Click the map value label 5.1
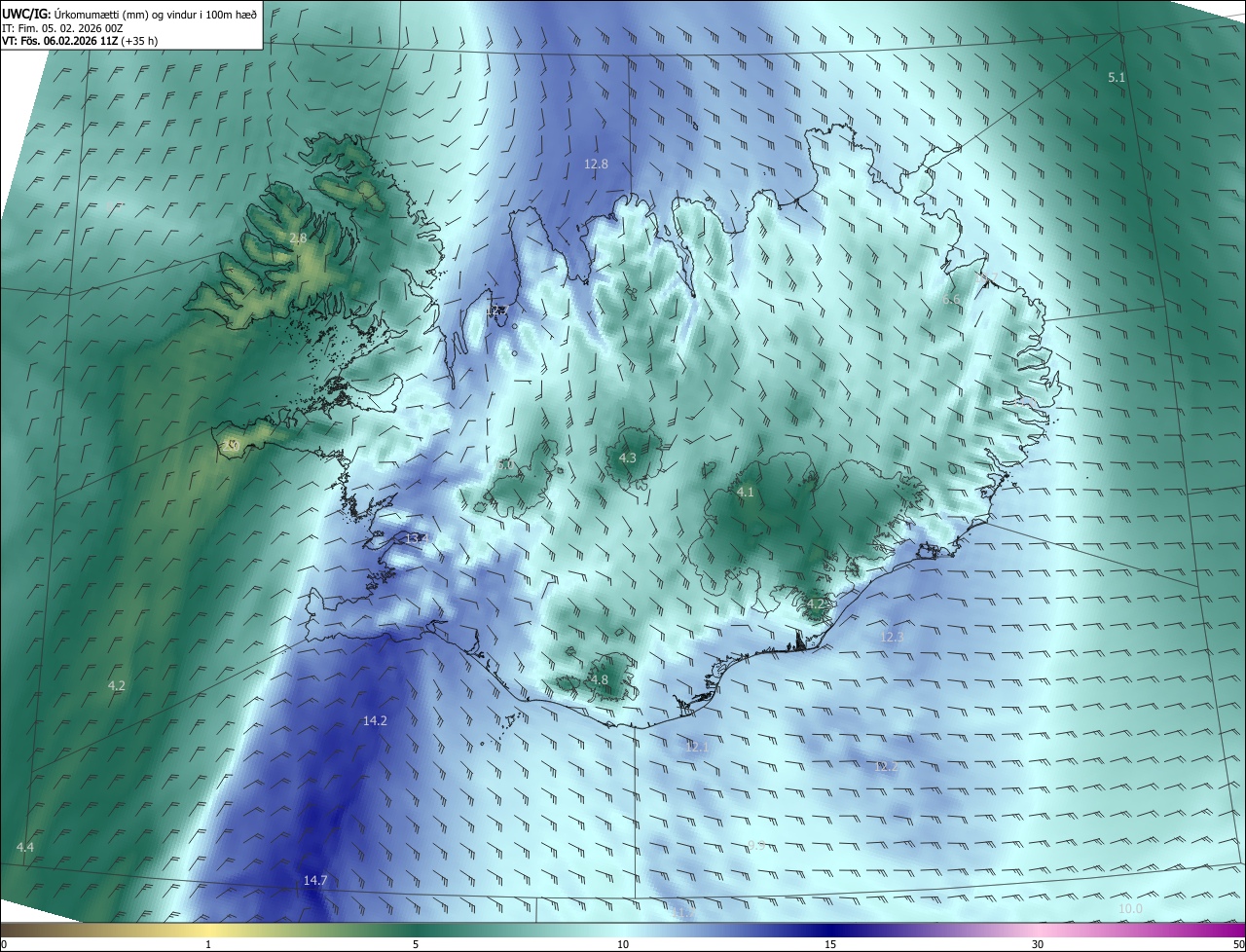This screenshot has width=1246, height=952. pos(1117,77)
